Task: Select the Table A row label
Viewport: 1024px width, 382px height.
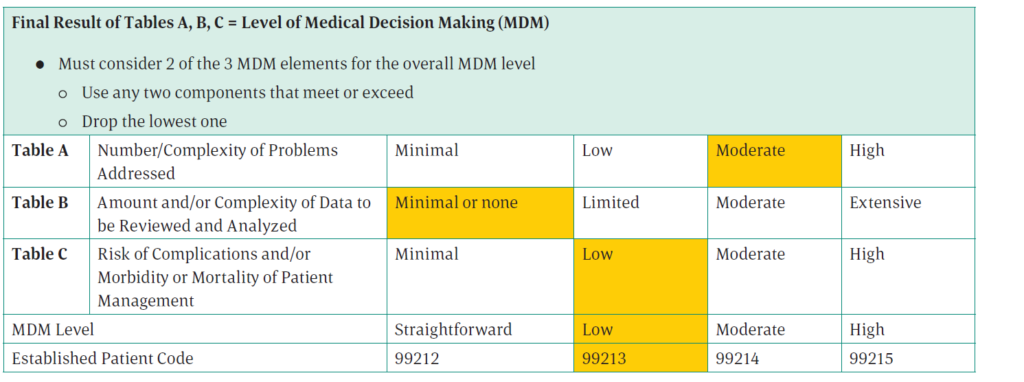Action: point(40,151)
